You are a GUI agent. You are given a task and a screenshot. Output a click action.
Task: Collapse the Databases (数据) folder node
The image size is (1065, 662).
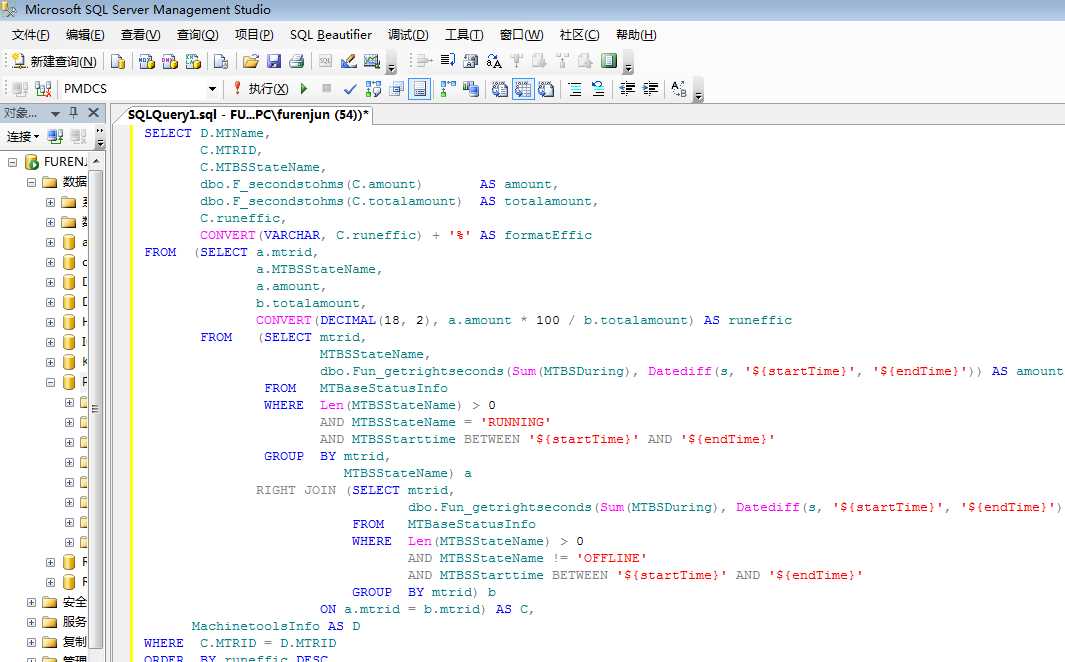click(x=31, y=182)
